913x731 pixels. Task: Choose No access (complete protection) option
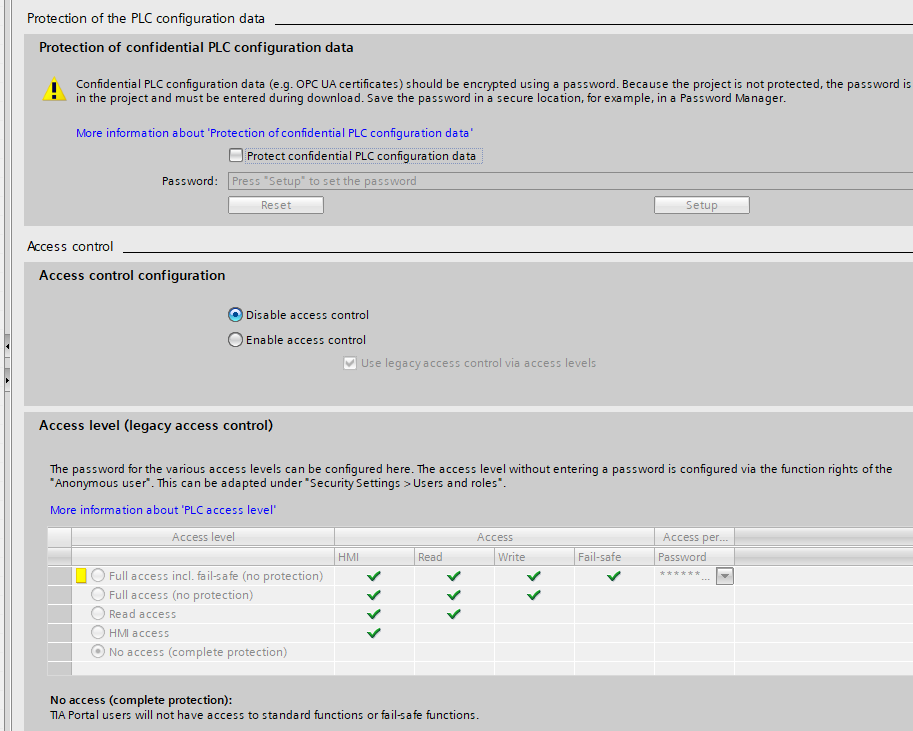pos(98,652)
